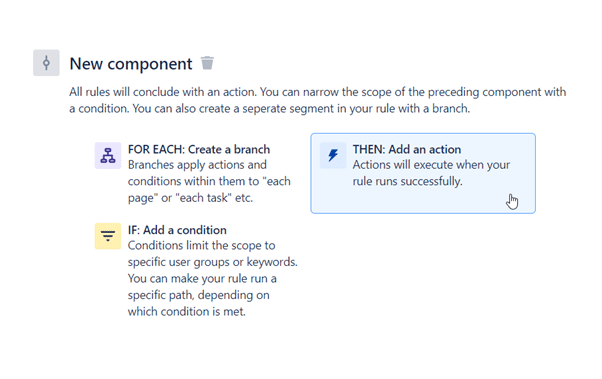Click the purple branch hierarchy icon

pyautogui.click(x=108, y=156)
